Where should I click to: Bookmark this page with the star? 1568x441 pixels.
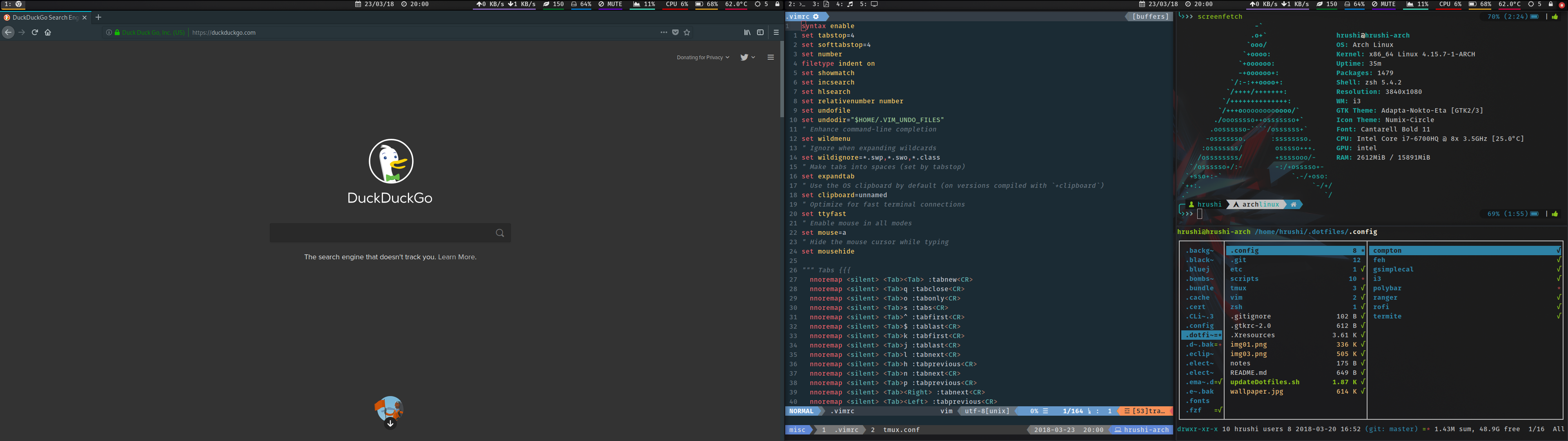687,32
